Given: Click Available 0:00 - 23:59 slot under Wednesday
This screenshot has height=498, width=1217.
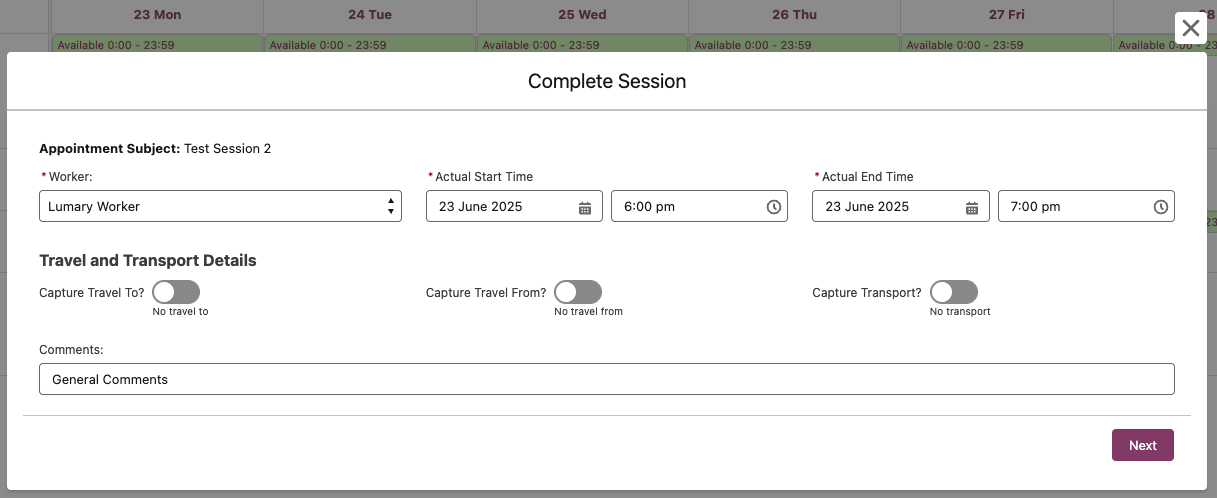Looking at the screenshot, I should pyautogui.click(x=582, y=45).
